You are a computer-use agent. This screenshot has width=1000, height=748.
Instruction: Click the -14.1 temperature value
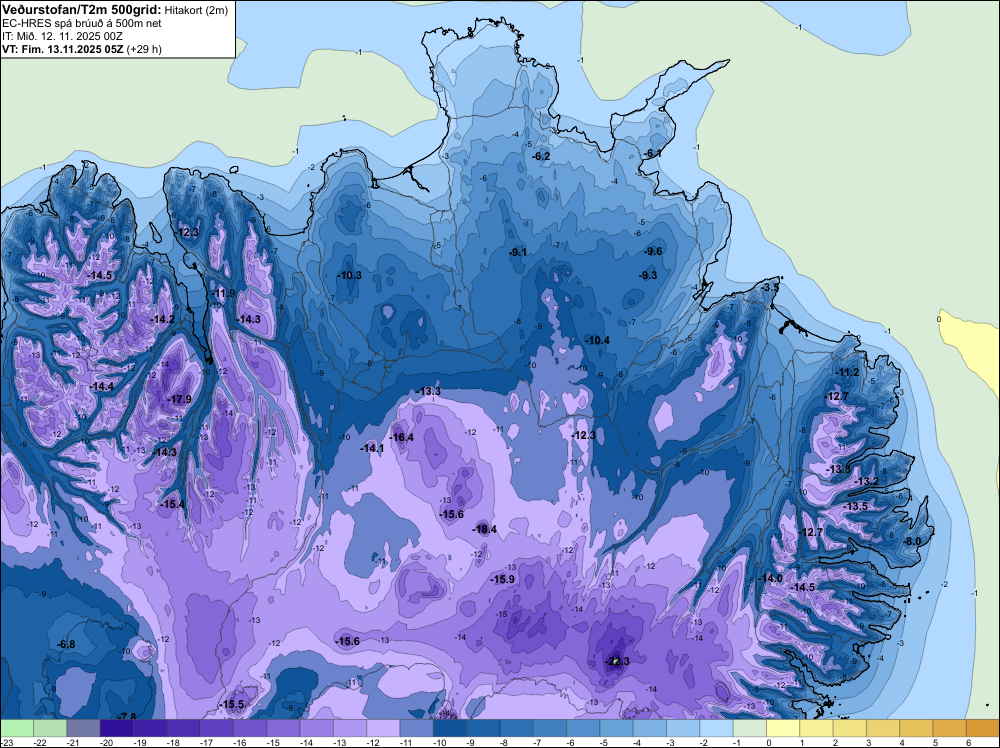(x=372, y=448)
